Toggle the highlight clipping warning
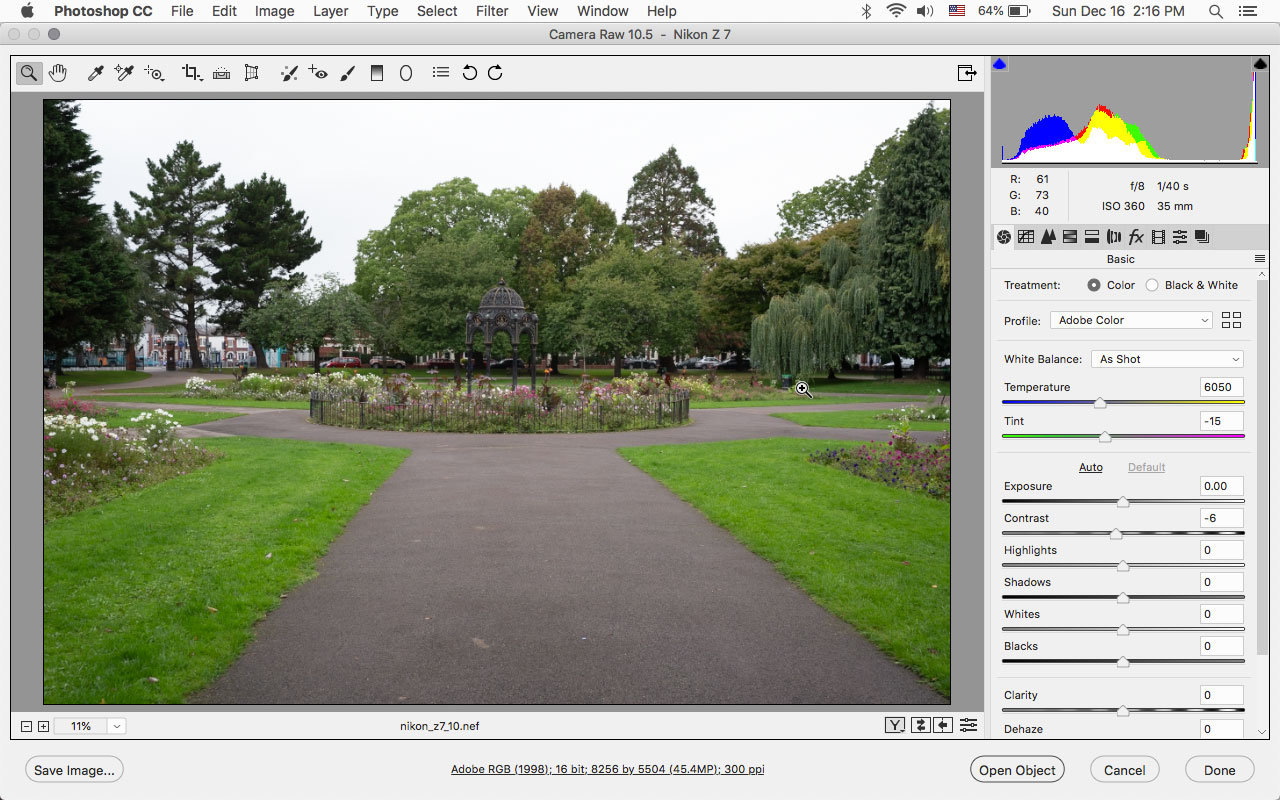Image resolution: width=1280 pixels, height=800 pixels. coord(1260,64)
